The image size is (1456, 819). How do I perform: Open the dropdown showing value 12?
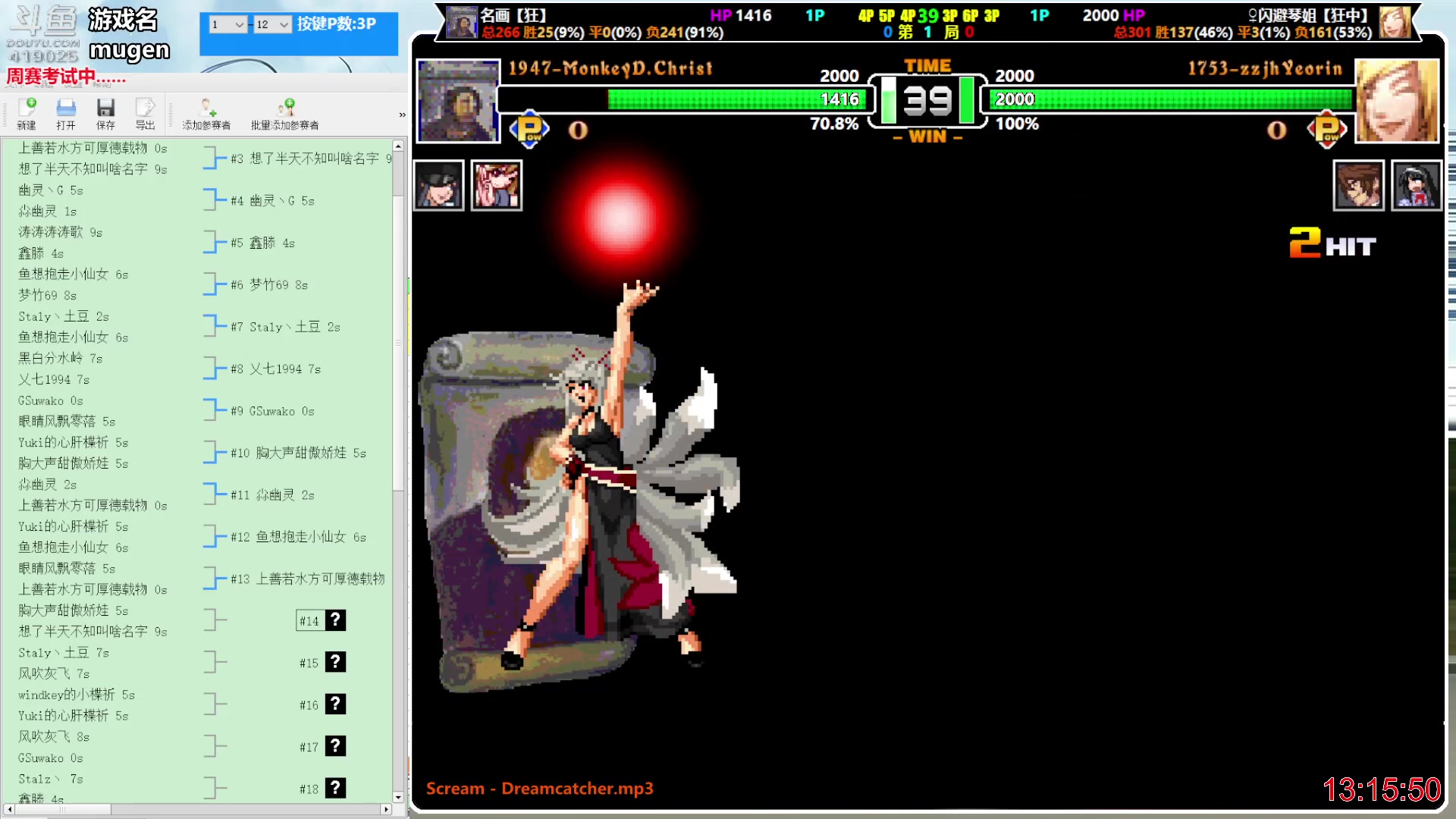coord(272,24)
